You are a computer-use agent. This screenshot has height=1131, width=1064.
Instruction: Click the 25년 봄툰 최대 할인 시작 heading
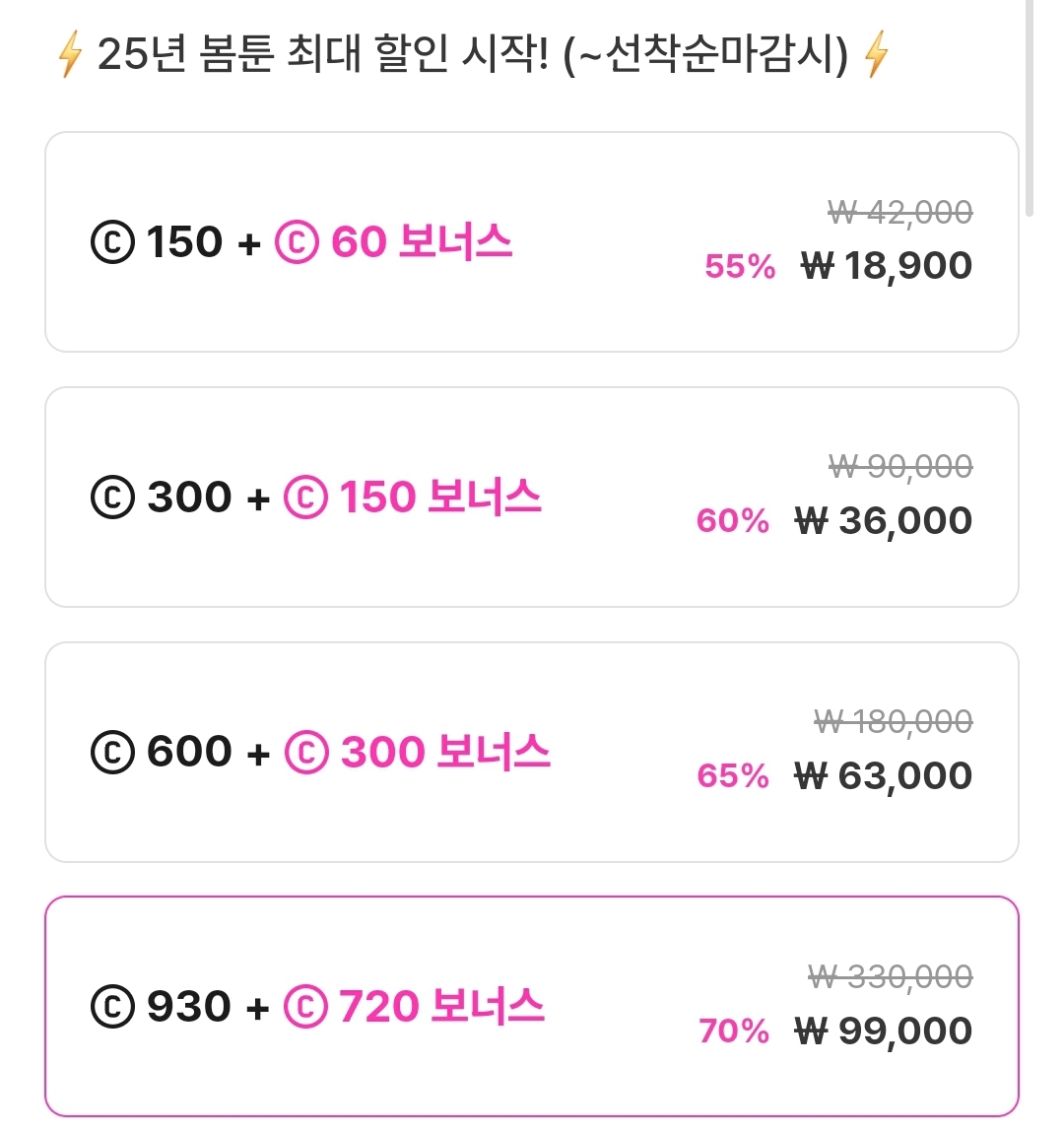click(473, 54)
